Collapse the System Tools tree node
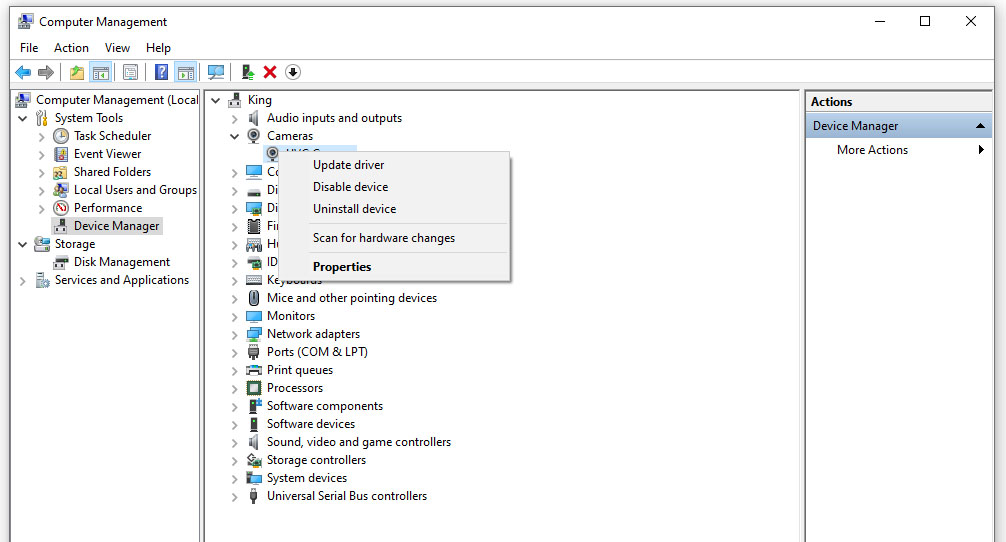Viewport: 1006px width, 542px height. pos(23,119)
